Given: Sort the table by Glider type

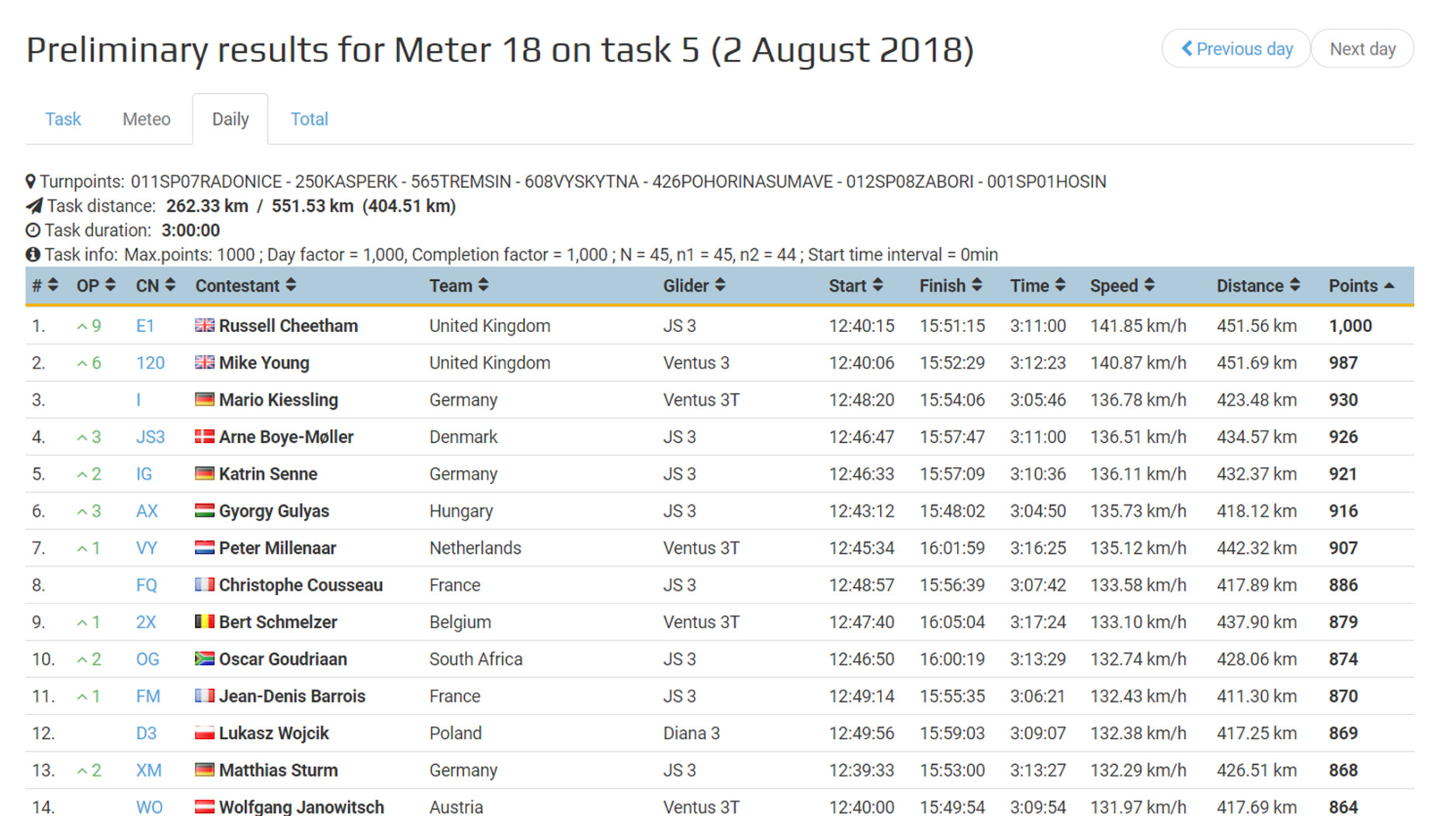Looking at the screenshot, I should (693, 286).
